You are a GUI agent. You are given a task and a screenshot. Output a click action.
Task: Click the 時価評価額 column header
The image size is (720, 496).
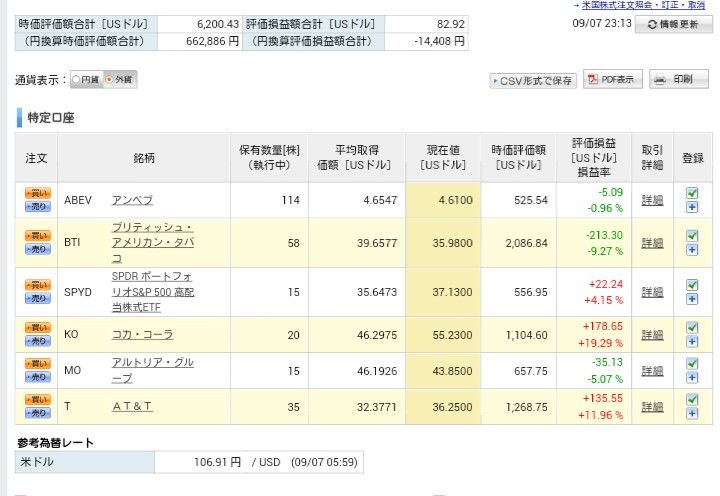point(518,158)
